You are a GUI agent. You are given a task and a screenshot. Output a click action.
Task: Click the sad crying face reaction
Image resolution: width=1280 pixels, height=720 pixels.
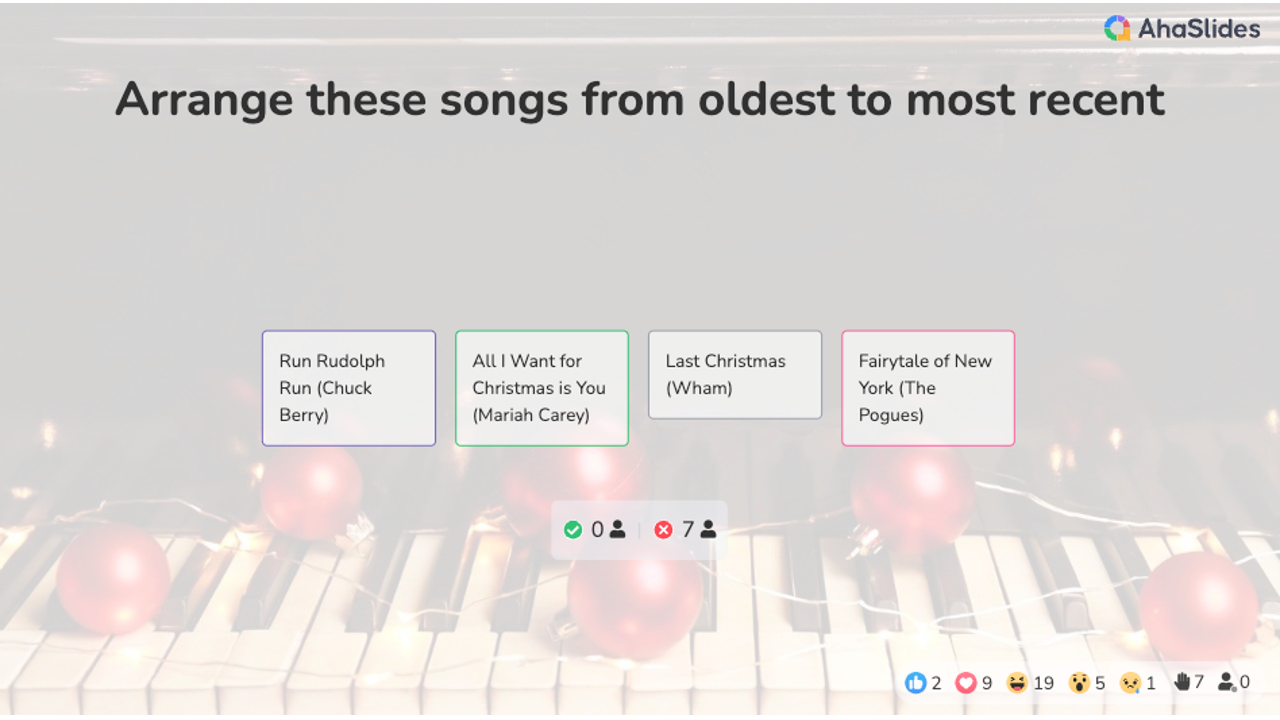(x=1130, y=683)
